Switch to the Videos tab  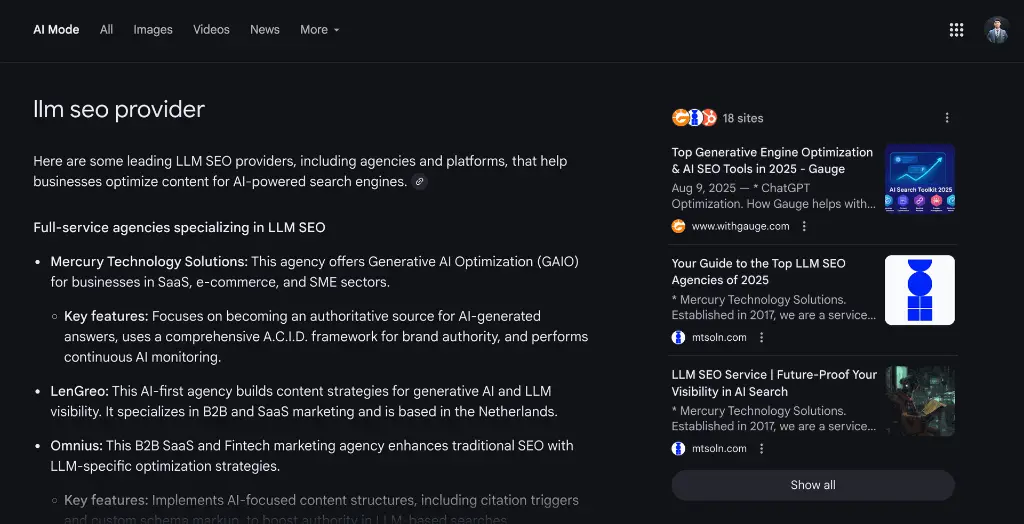(211, 29)
